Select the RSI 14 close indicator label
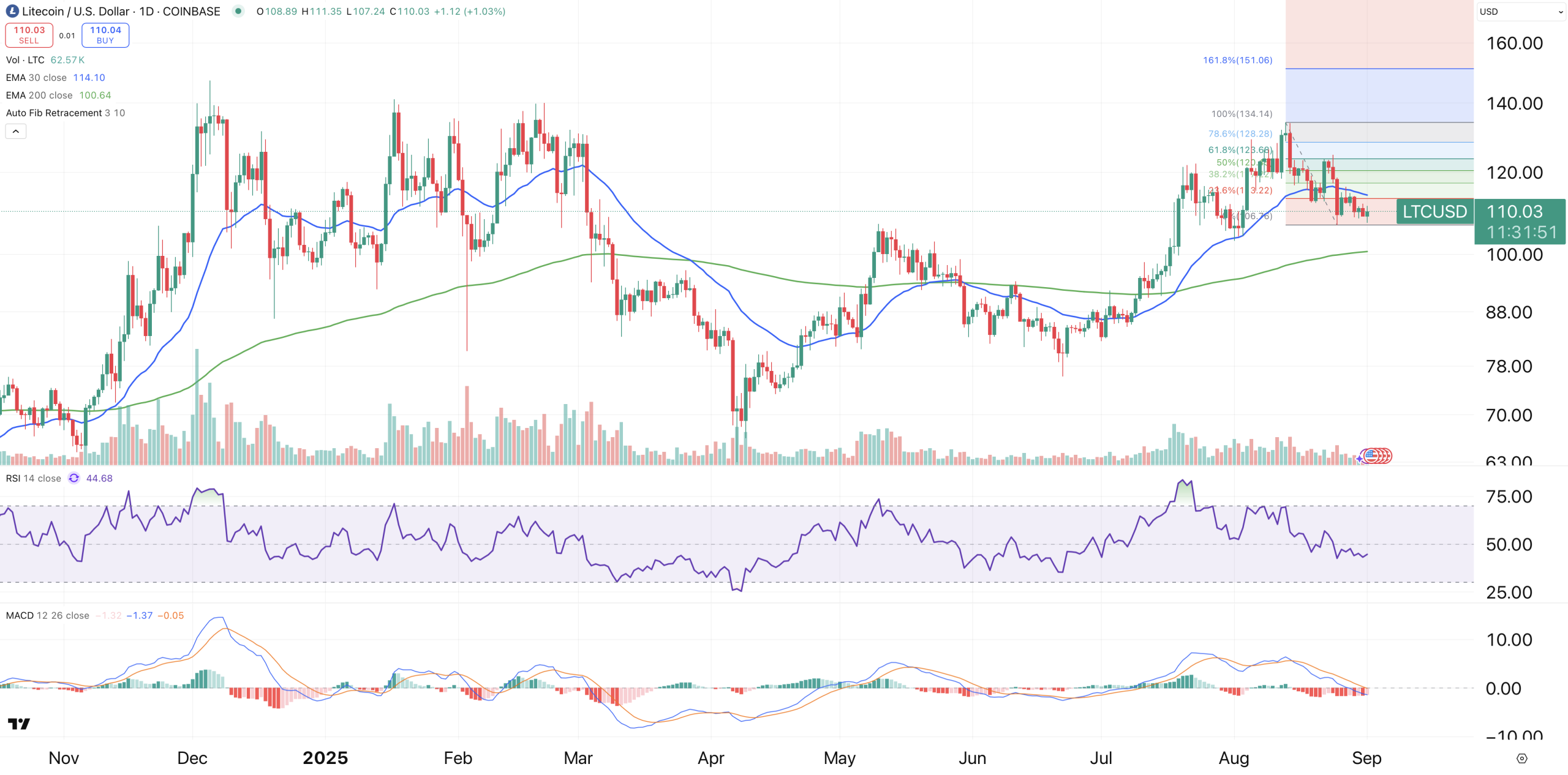1568x775 pixels. pyautogui.click(x=34, y=478)
